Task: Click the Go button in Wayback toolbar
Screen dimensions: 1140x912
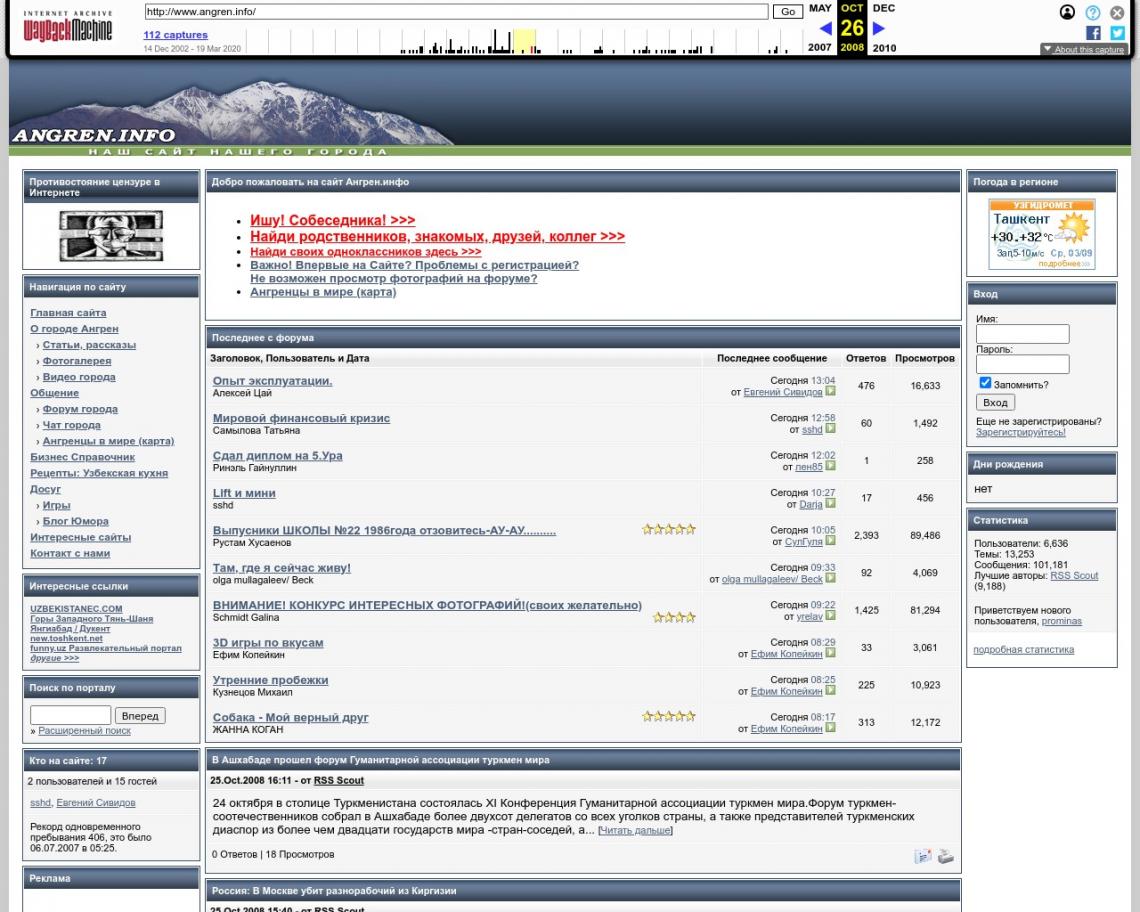Action: (x=787, y=12)
